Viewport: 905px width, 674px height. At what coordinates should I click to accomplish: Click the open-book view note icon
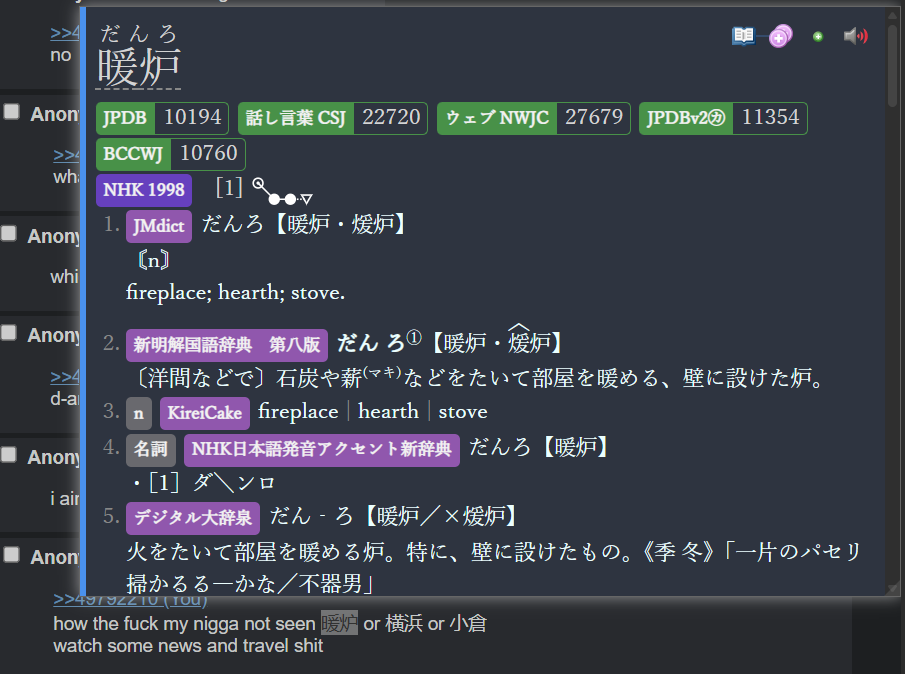tap(743, 36)
